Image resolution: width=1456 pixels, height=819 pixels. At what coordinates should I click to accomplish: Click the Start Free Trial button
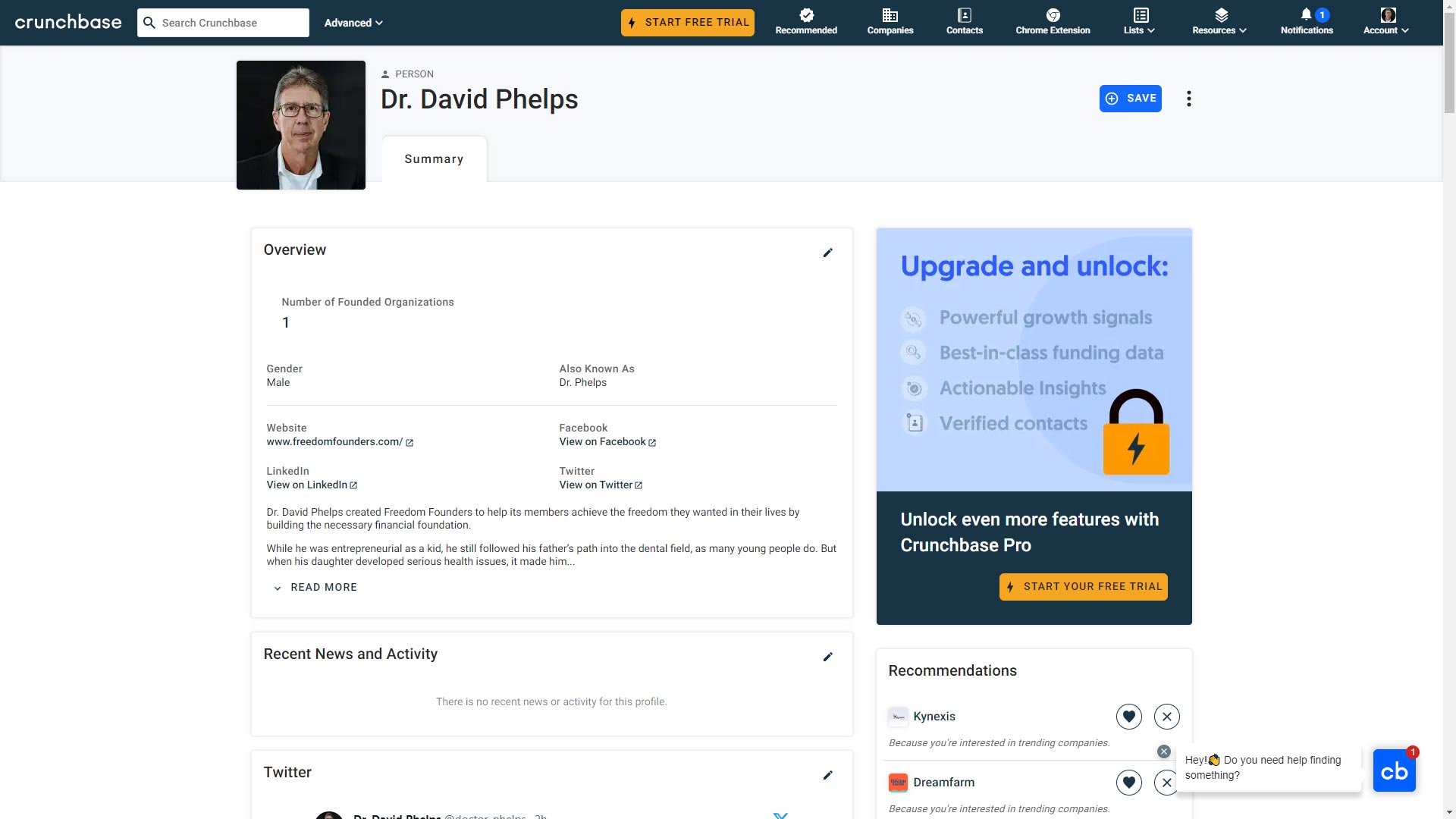[x=688, y=23]
